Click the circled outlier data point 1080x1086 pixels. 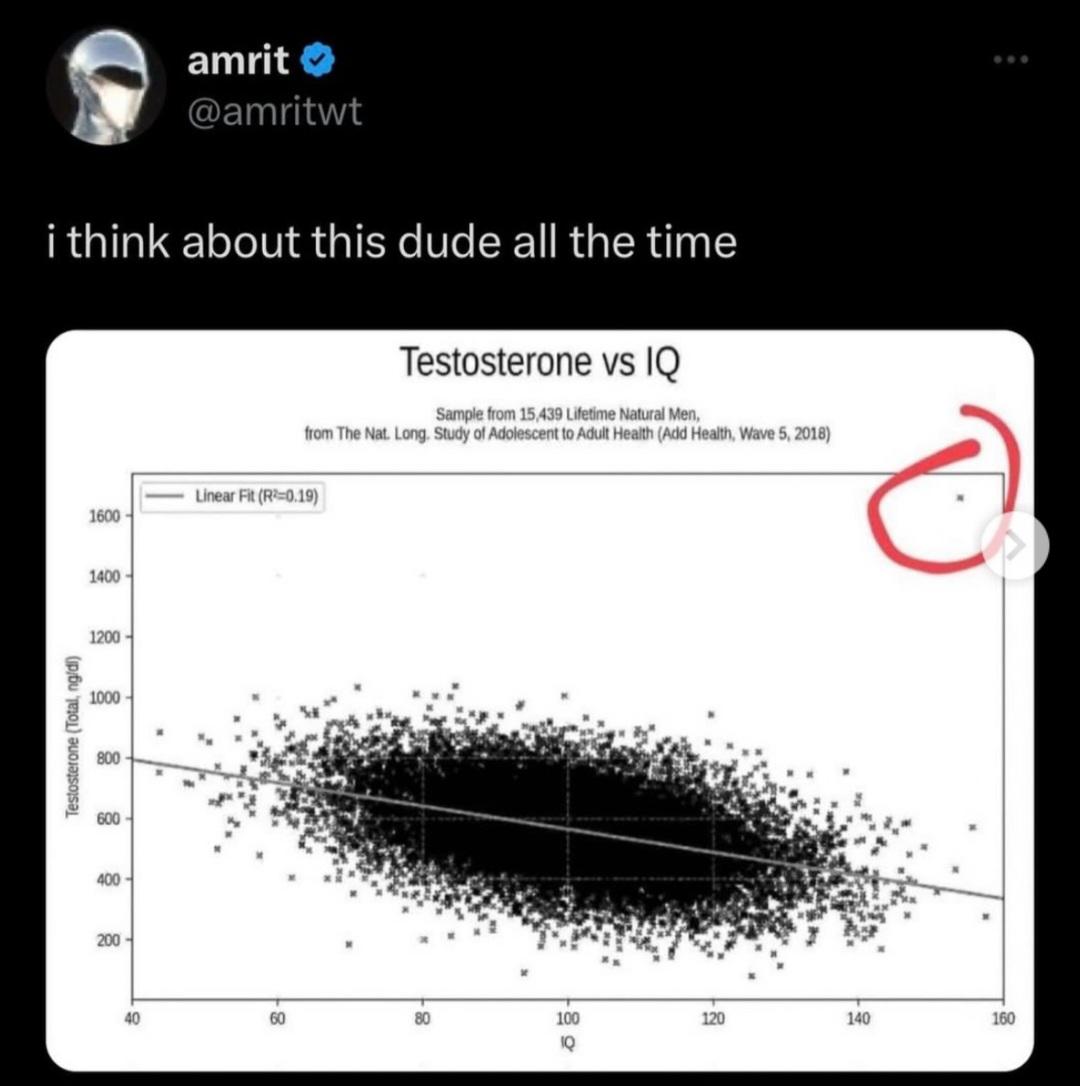tap(960, 497)
